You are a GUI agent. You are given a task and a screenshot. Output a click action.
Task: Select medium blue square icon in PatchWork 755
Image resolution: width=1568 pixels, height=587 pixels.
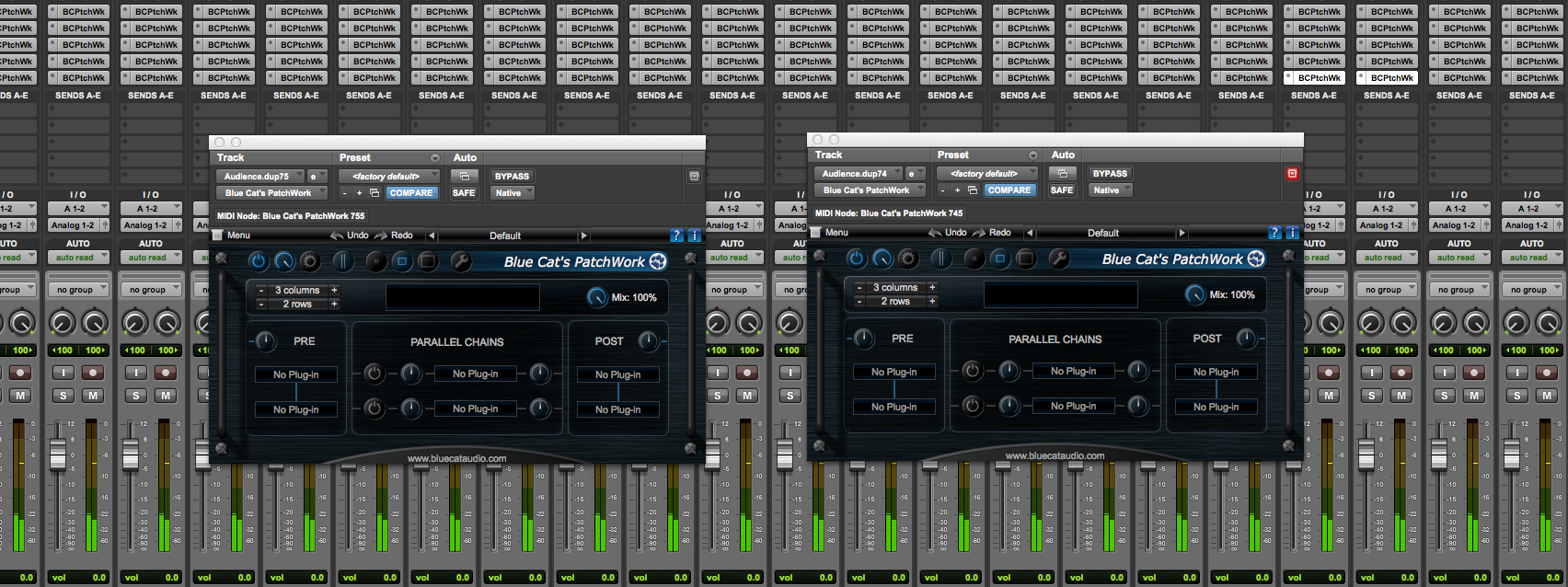(x=401, y=261)
